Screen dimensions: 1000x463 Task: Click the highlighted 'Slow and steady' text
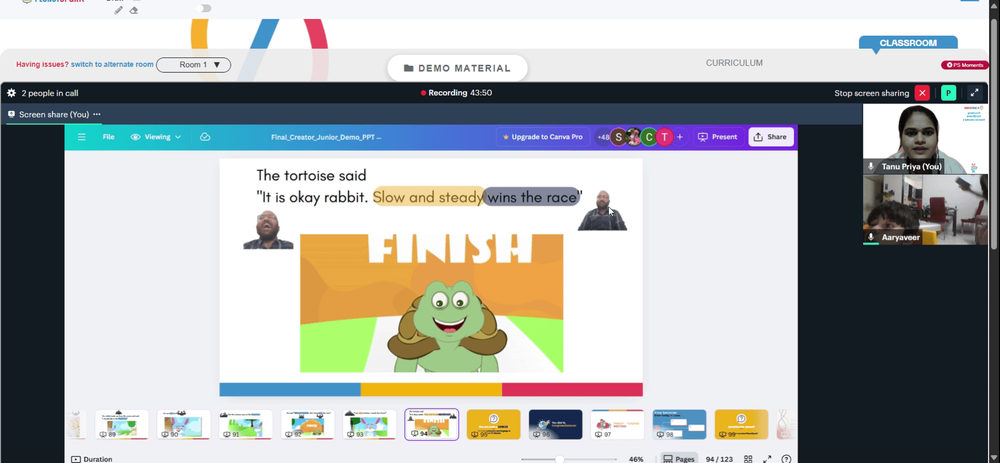428,197
